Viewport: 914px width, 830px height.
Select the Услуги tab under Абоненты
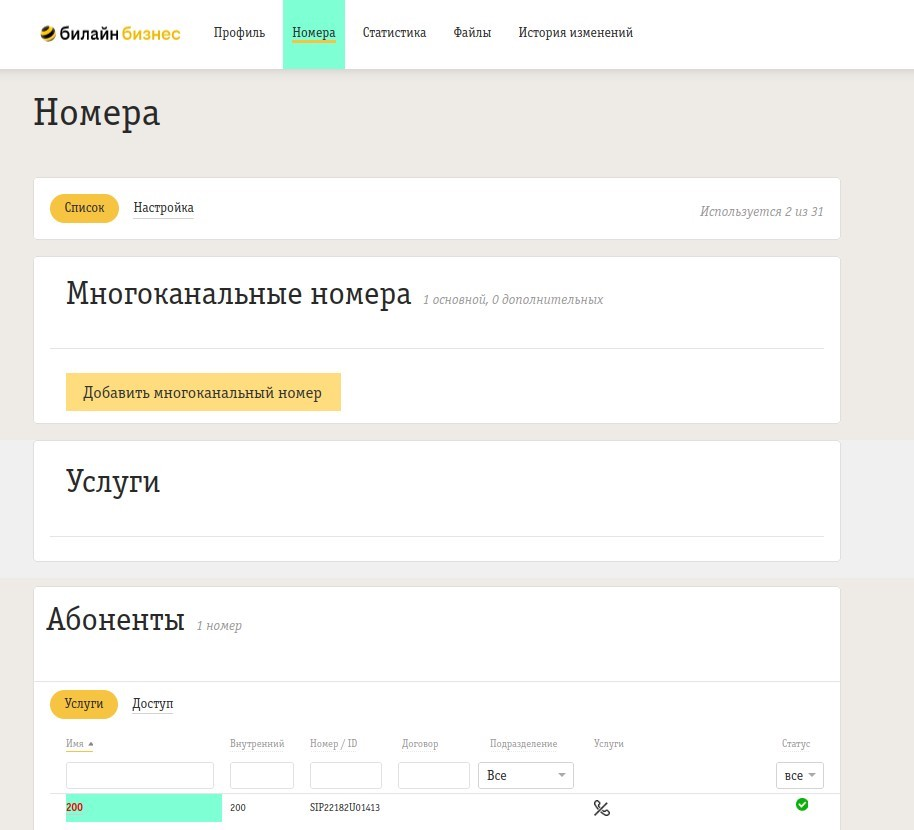84,704
